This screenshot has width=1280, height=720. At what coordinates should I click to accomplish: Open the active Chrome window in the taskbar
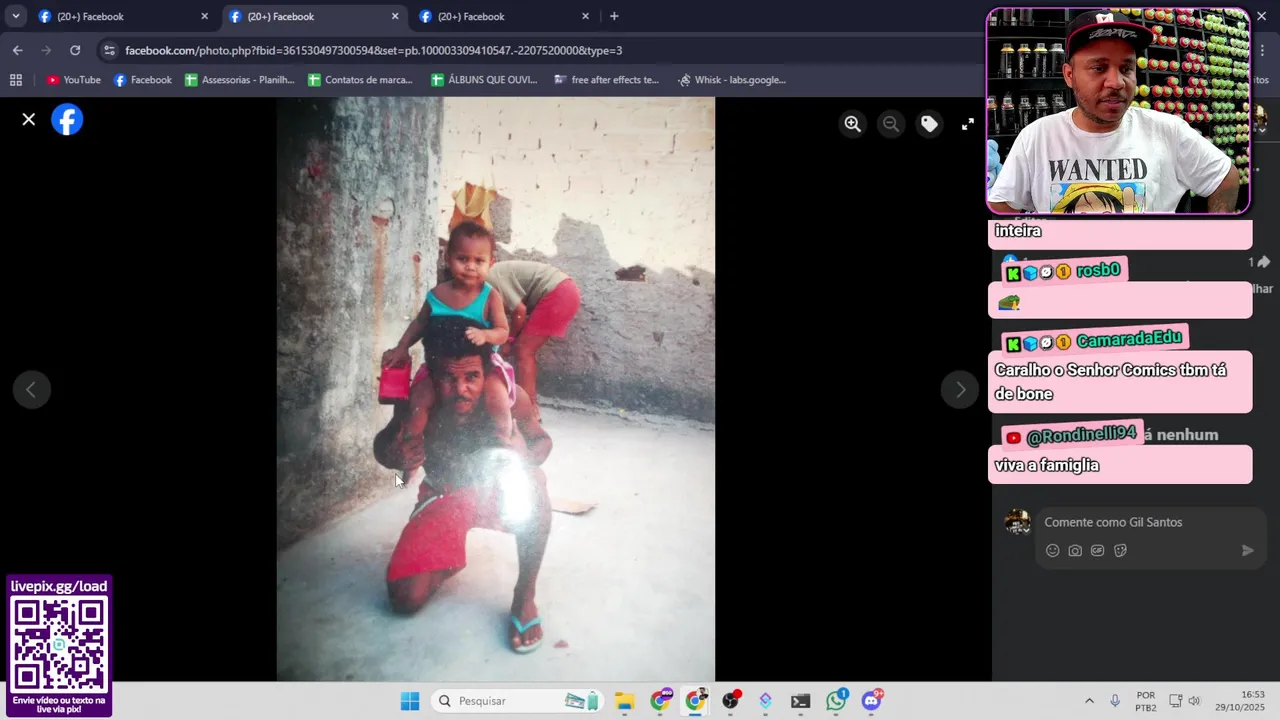695,701
